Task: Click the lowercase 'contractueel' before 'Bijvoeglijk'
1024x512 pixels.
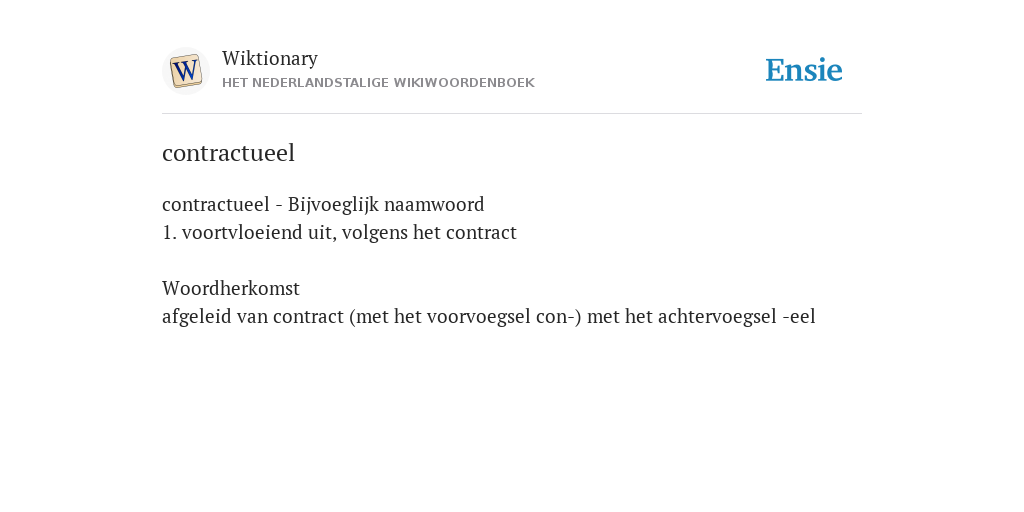Action: point(216,205)
